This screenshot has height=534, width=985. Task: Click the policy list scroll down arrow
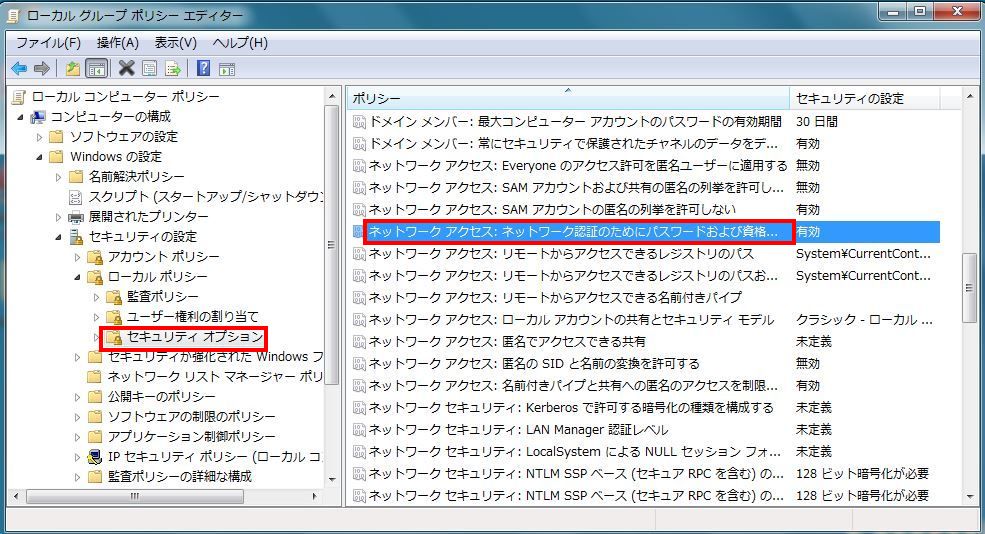pyautogui.click(x=969, y=496)
